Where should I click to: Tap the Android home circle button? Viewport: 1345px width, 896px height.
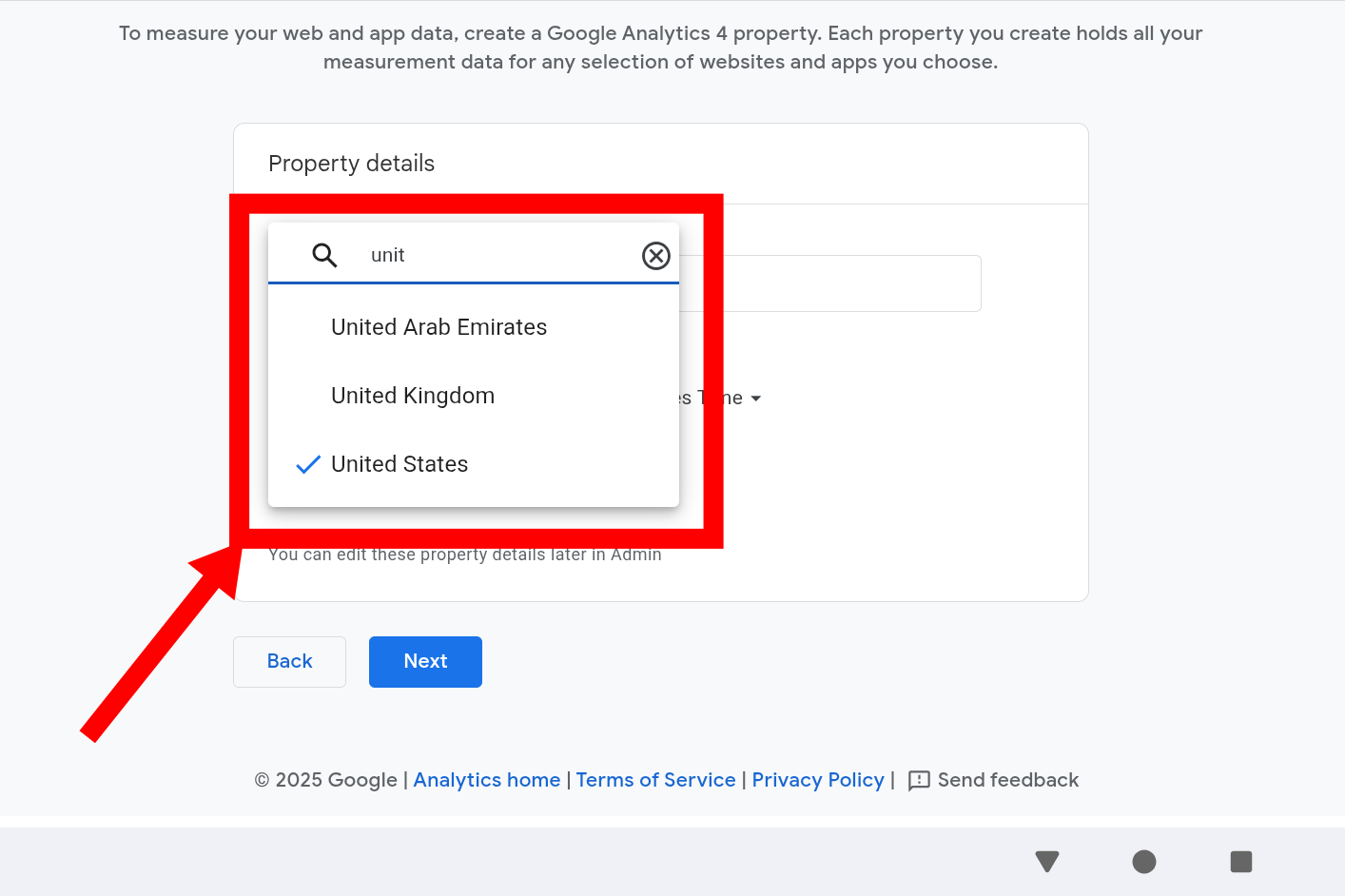(1144, 862)
